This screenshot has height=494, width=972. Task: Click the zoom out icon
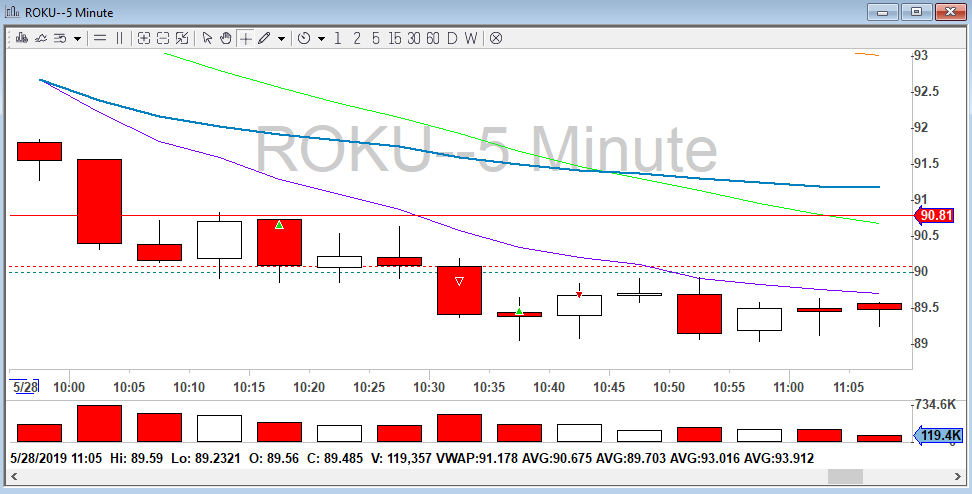click(x=163, y=38)
